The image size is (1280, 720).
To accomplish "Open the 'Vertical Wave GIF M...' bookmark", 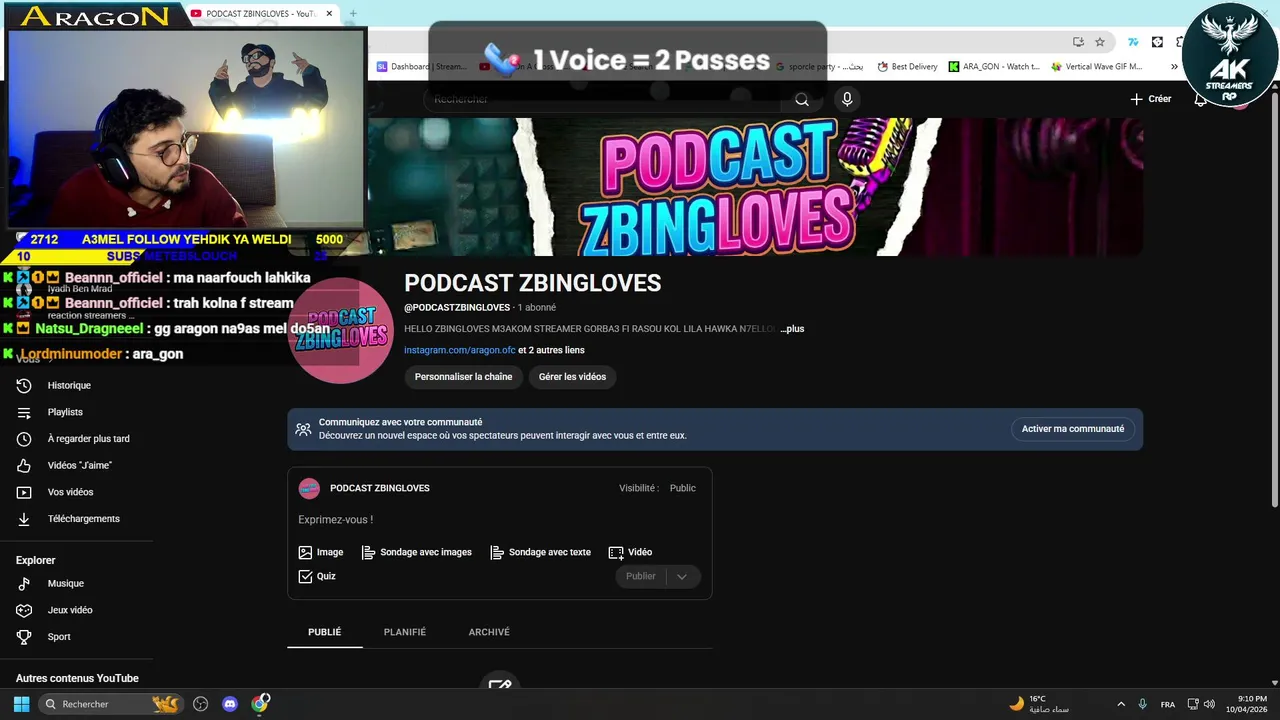I will [x=1096, y=67].
